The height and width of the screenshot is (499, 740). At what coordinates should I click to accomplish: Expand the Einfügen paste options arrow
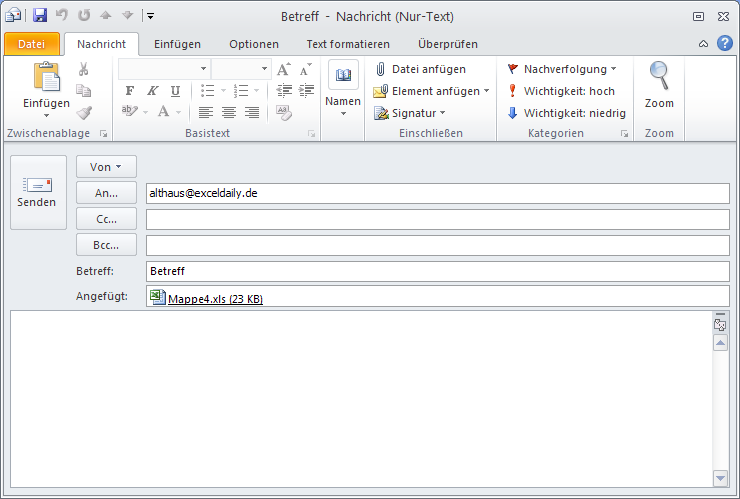46,116
